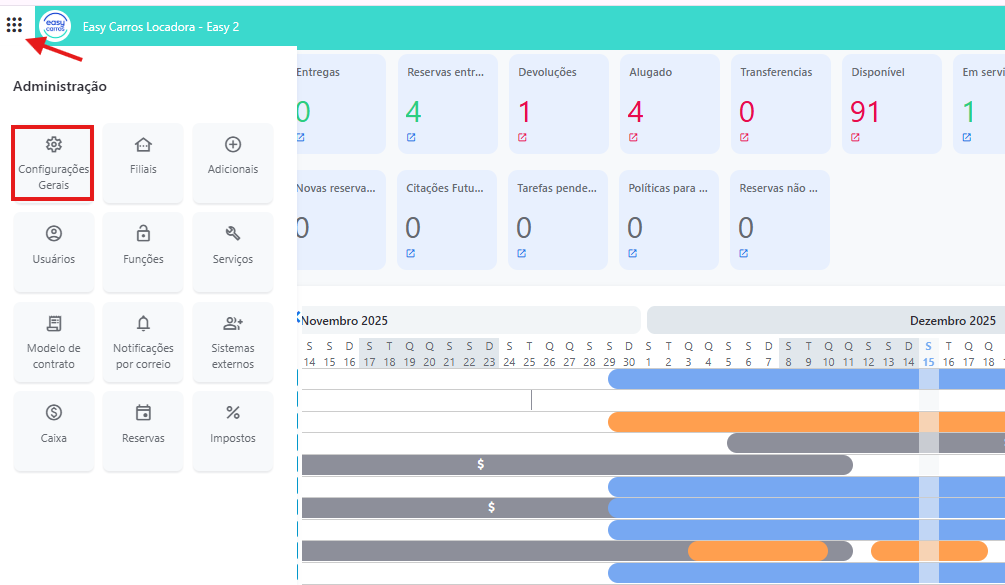Open Notificações por correio tile
Screen dimensions: 1005x585
(143, 342)
